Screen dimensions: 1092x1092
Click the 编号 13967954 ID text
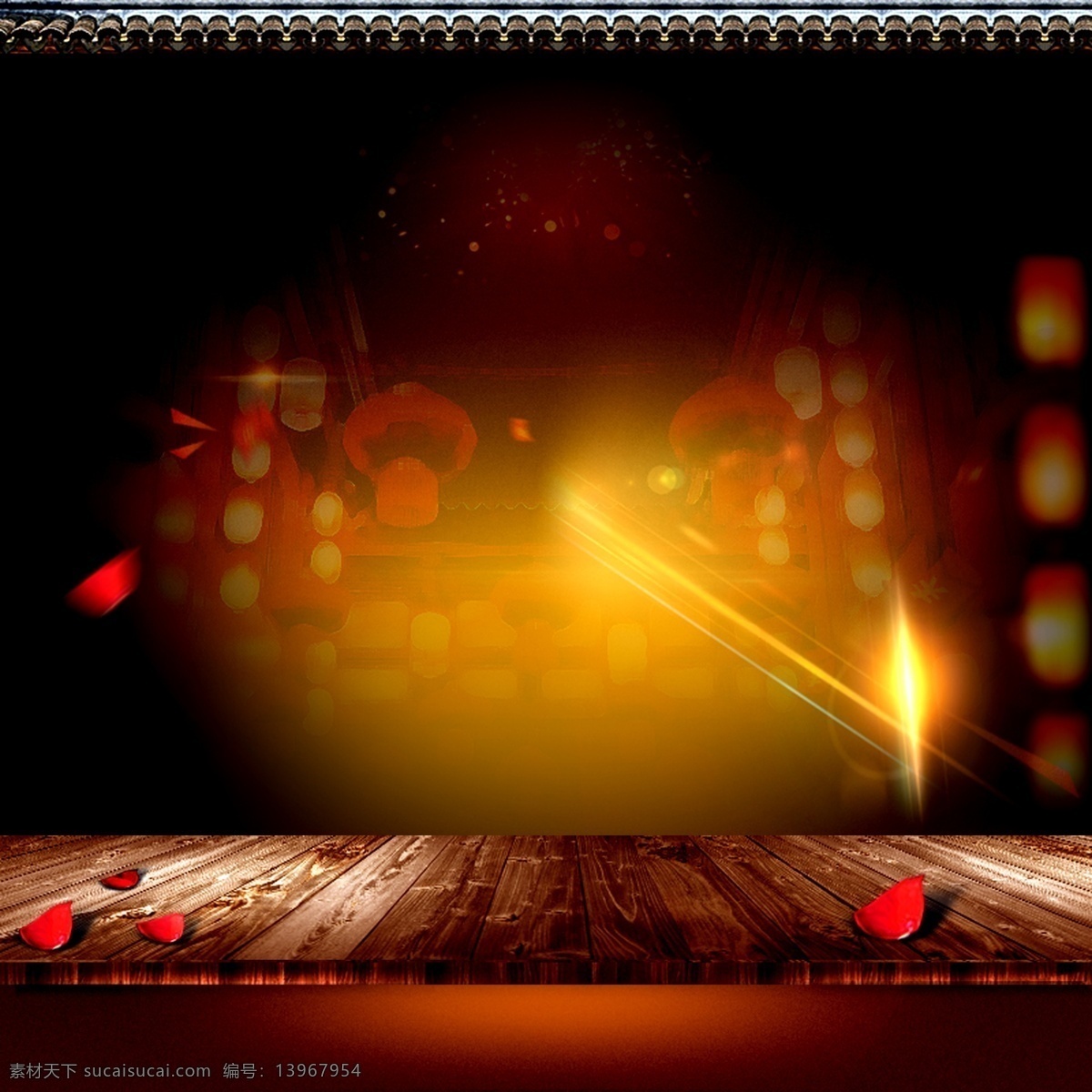(x=291, y=1071)
